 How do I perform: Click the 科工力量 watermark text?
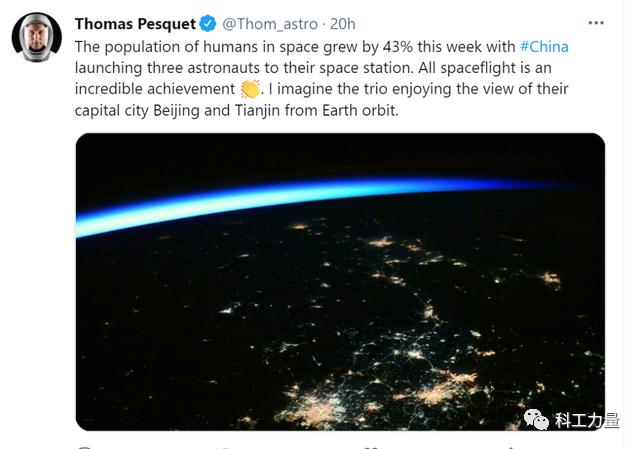click(x=587, y=421)
